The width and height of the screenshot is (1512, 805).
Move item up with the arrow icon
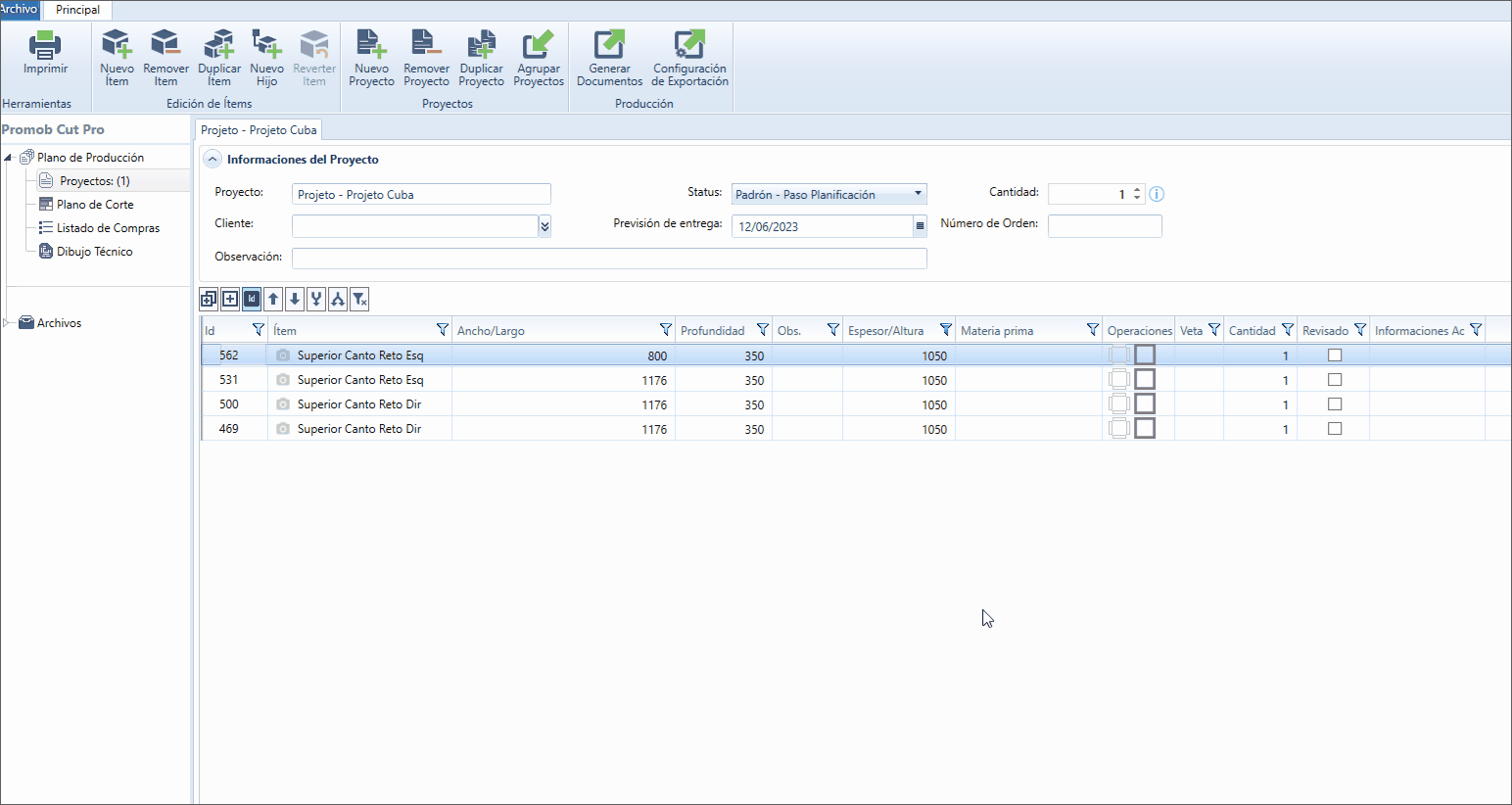pos(273,300)
